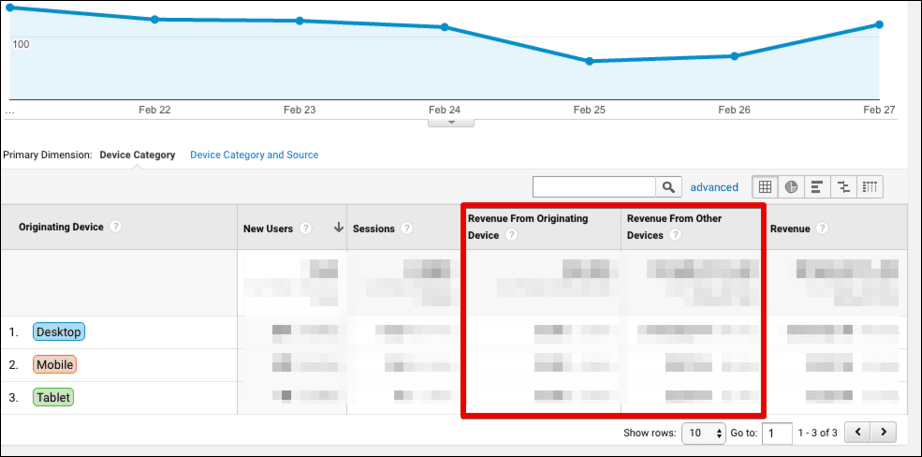922x457 pixels.
Task: Click the Feb 27 data point on chart
Action: [x=879, y=24]
